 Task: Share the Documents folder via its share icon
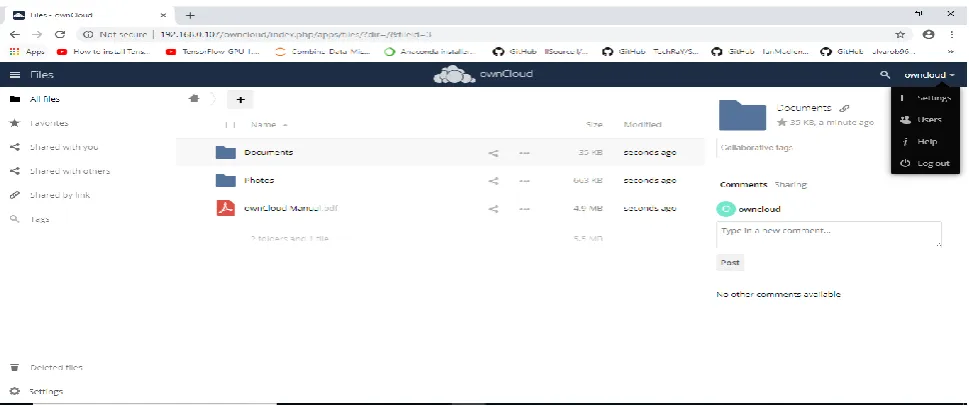click(x=493, y=153)
